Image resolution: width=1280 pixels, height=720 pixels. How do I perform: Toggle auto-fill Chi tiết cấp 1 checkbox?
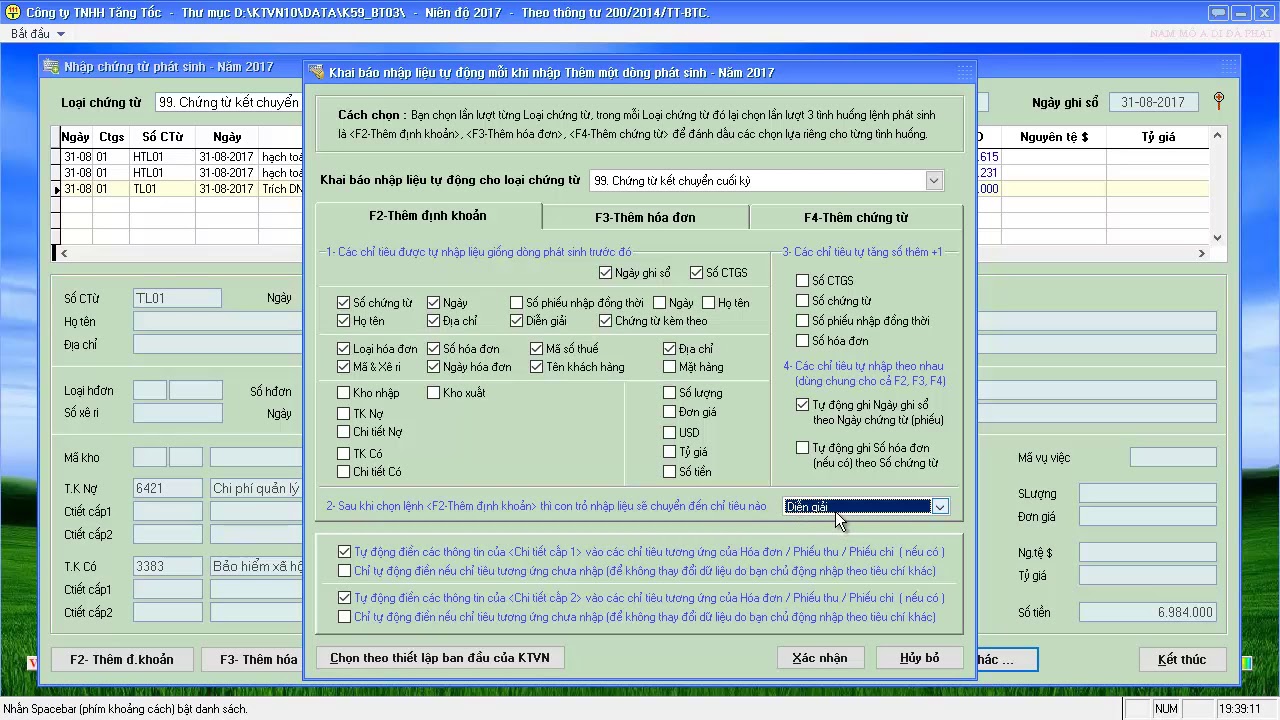pos(345,551)
